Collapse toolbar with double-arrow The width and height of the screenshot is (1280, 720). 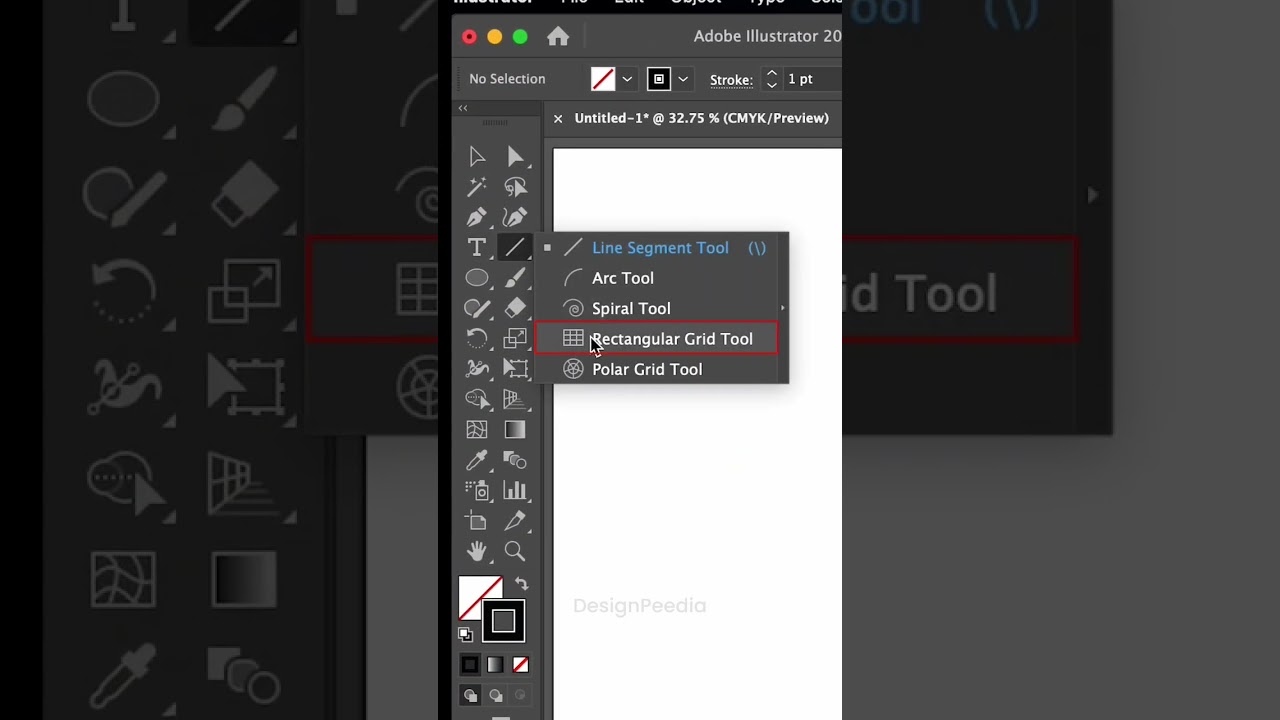463,108
